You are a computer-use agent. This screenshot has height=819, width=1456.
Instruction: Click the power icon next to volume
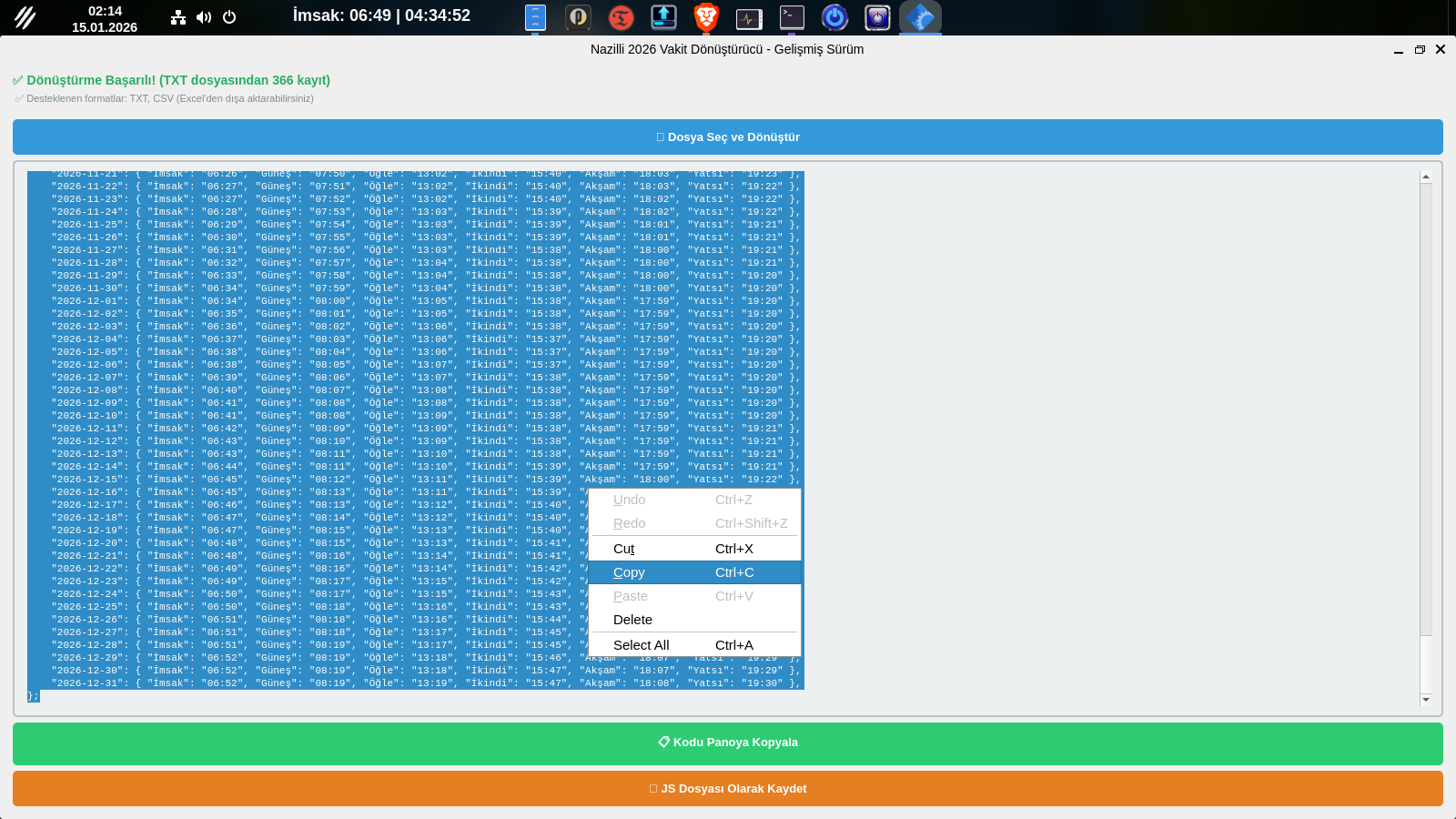coord(229,17)
